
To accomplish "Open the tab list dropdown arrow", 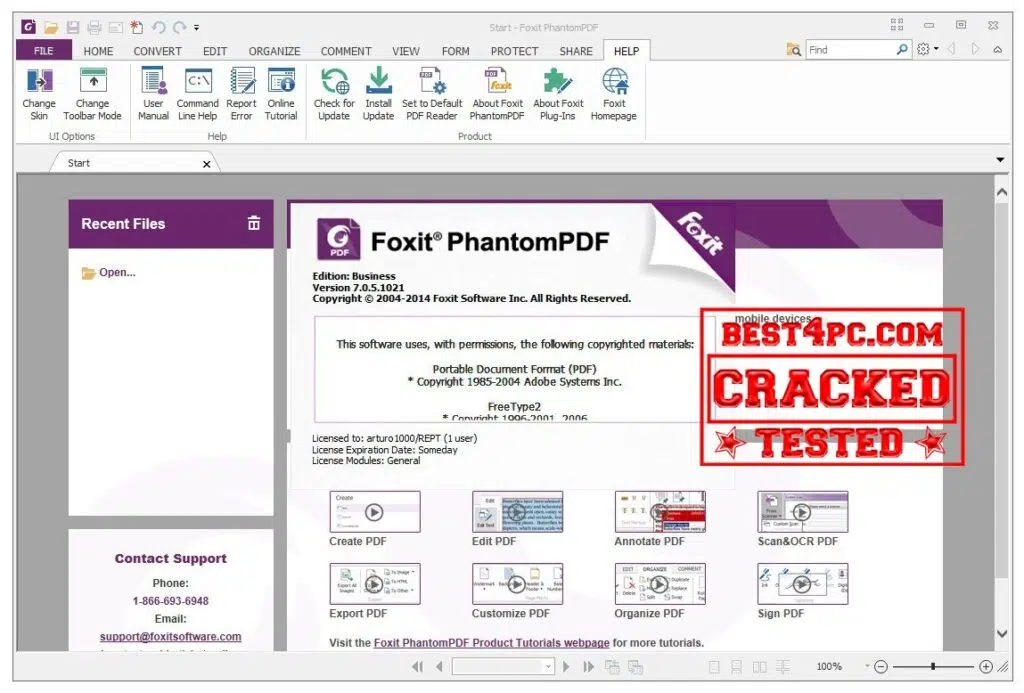I will (x=1000, y=160).
